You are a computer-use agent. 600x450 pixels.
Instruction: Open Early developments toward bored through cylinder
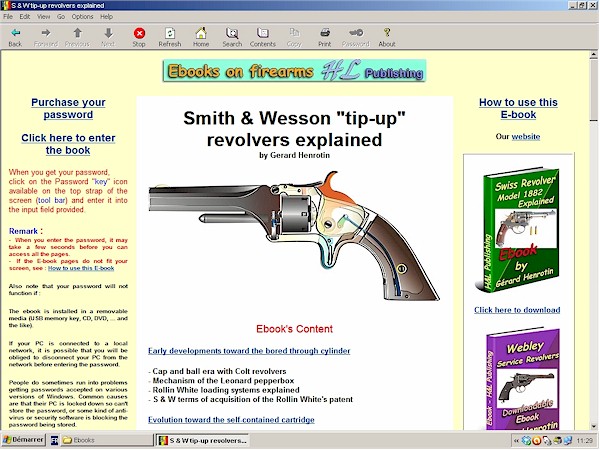coord(249,351)
